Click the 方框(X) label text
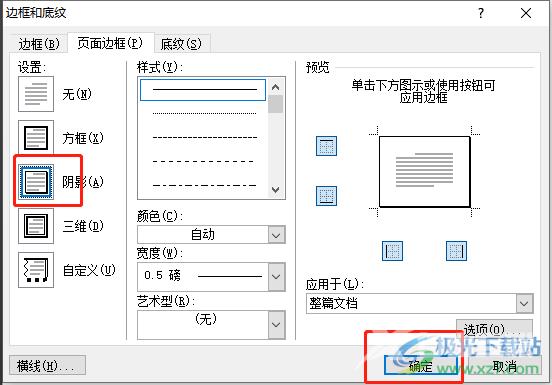 point(83,138)
